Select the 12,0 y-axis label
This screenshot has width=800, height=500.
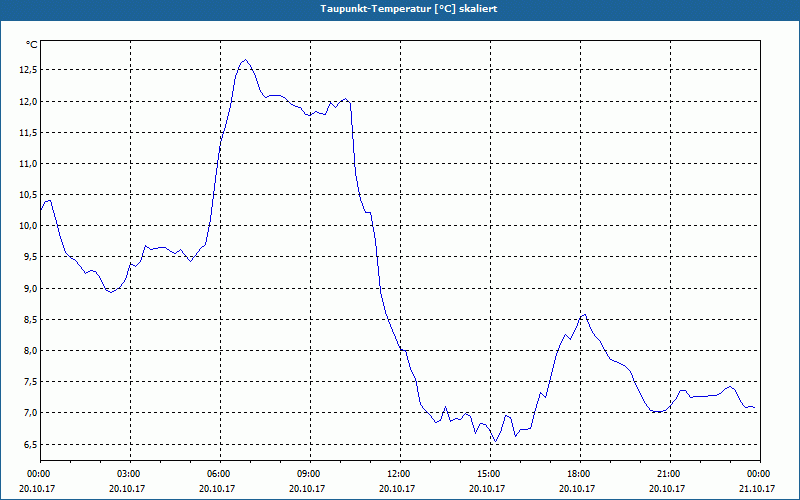coord(28,102)
